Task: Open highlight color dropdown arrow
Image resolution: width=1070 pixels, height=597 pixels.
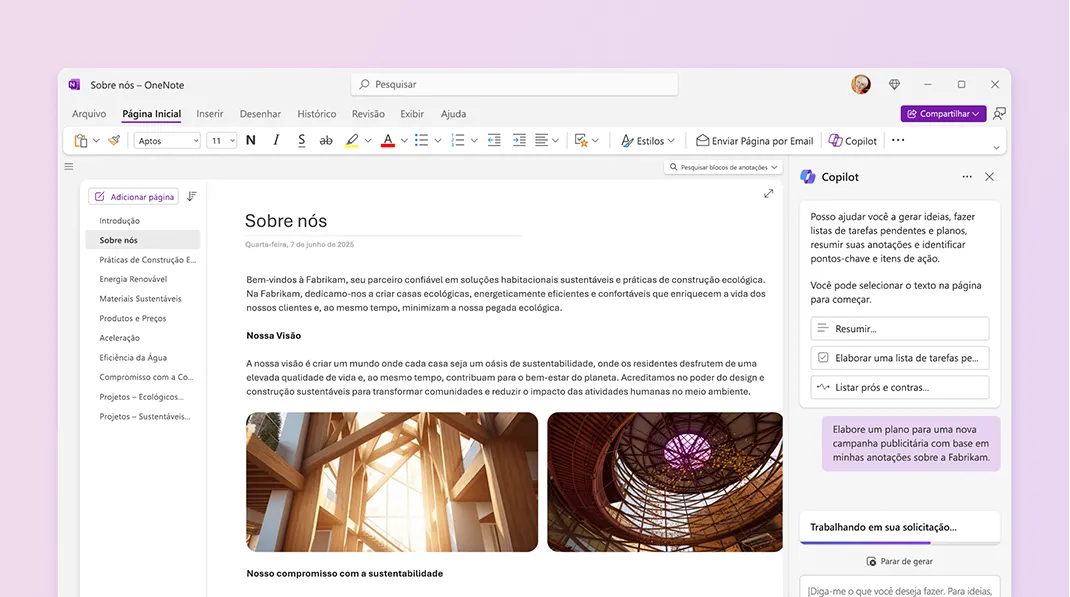Action: coord(368,141)
